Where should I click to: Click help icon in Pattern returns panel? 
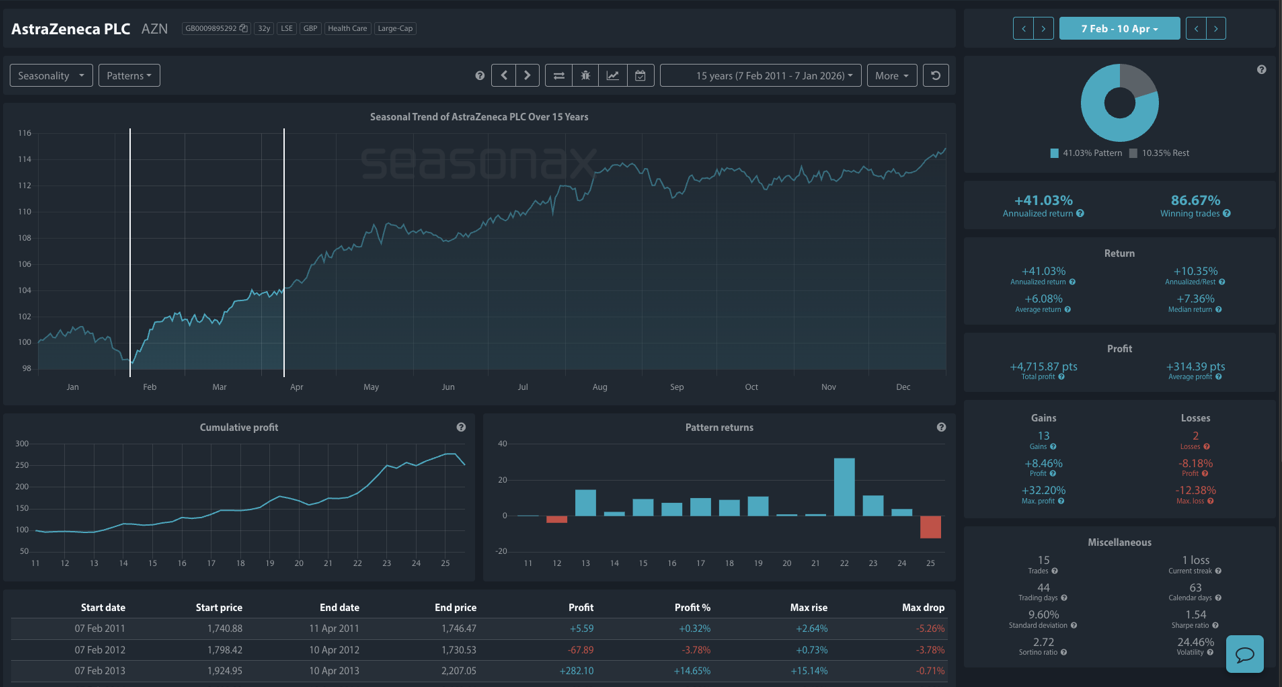point(941,428)
